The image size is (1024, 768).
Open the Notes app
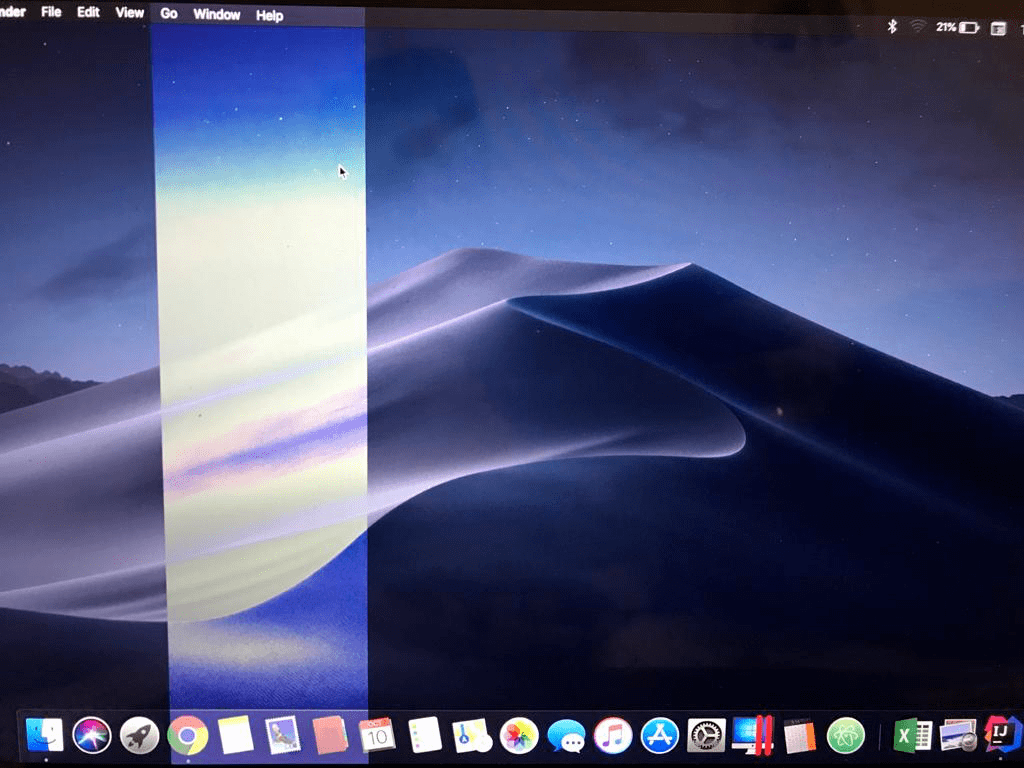[235, 735]
